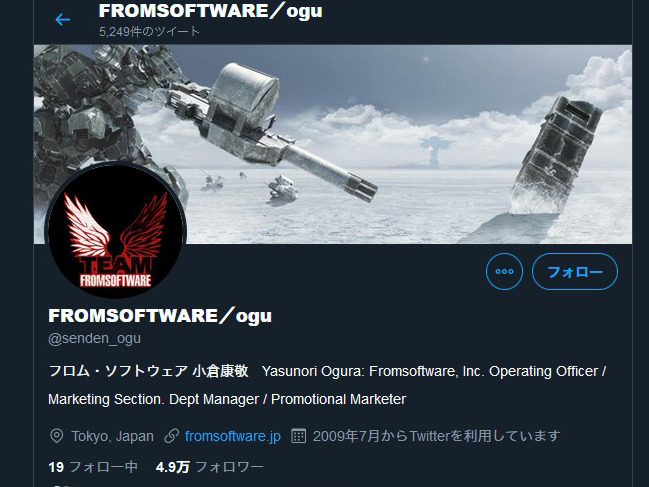
Task: Click the 5,249件のツイート count
Action: click(x=149, y=31)
